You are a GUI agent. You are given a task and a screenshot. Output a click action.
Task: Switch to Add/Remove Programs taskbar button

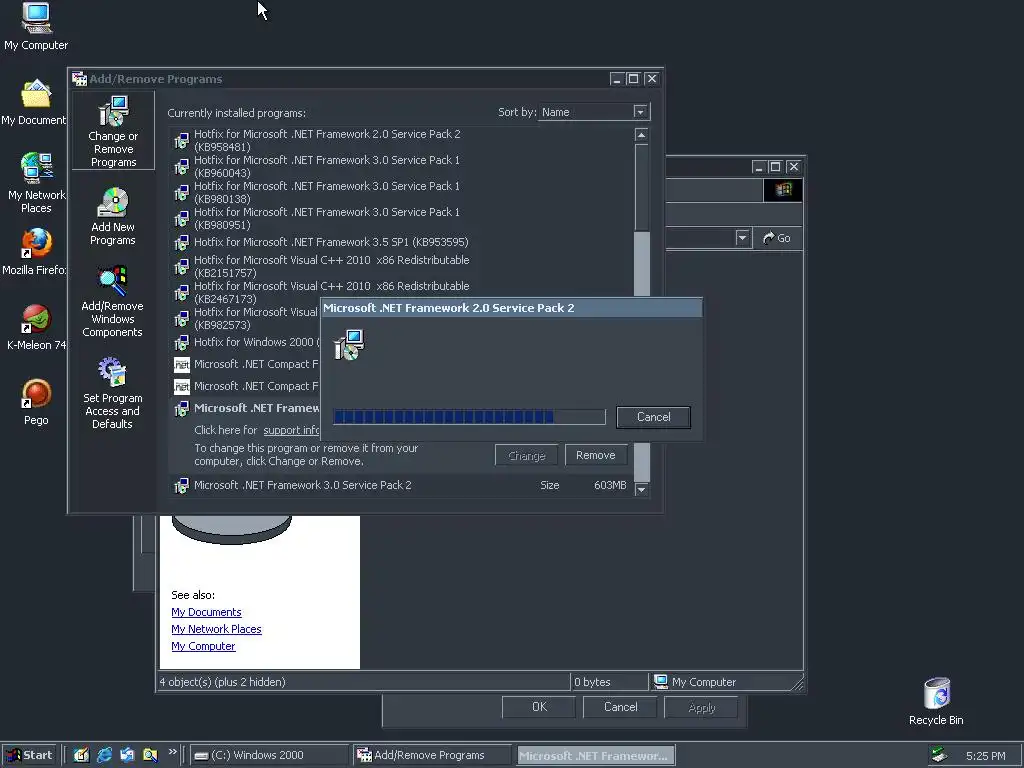tap(432, 755)
